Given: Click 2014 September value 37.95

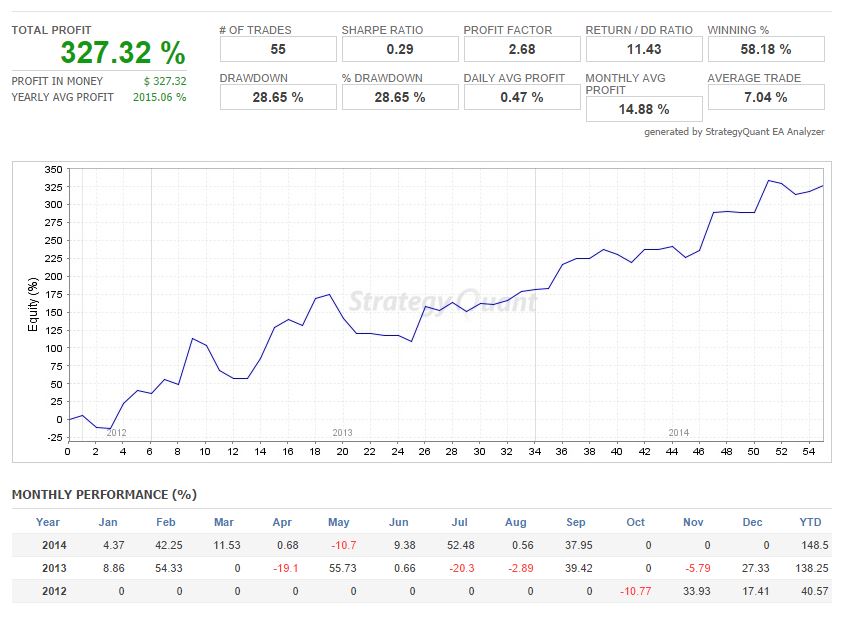Looking at the screenshot, I should pos(579,545).
